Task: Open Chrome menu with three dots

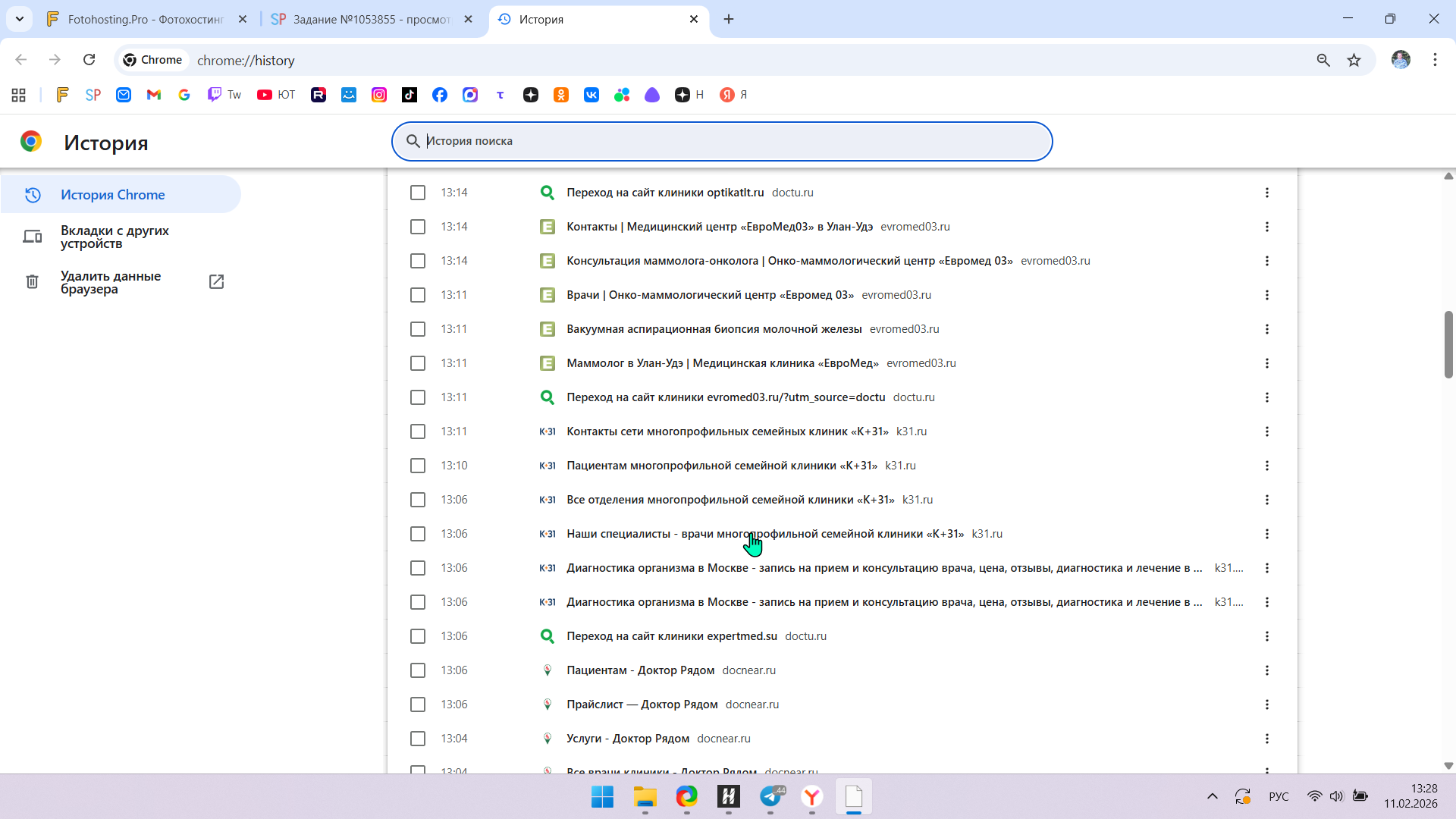Action: tap(1435, 60)
